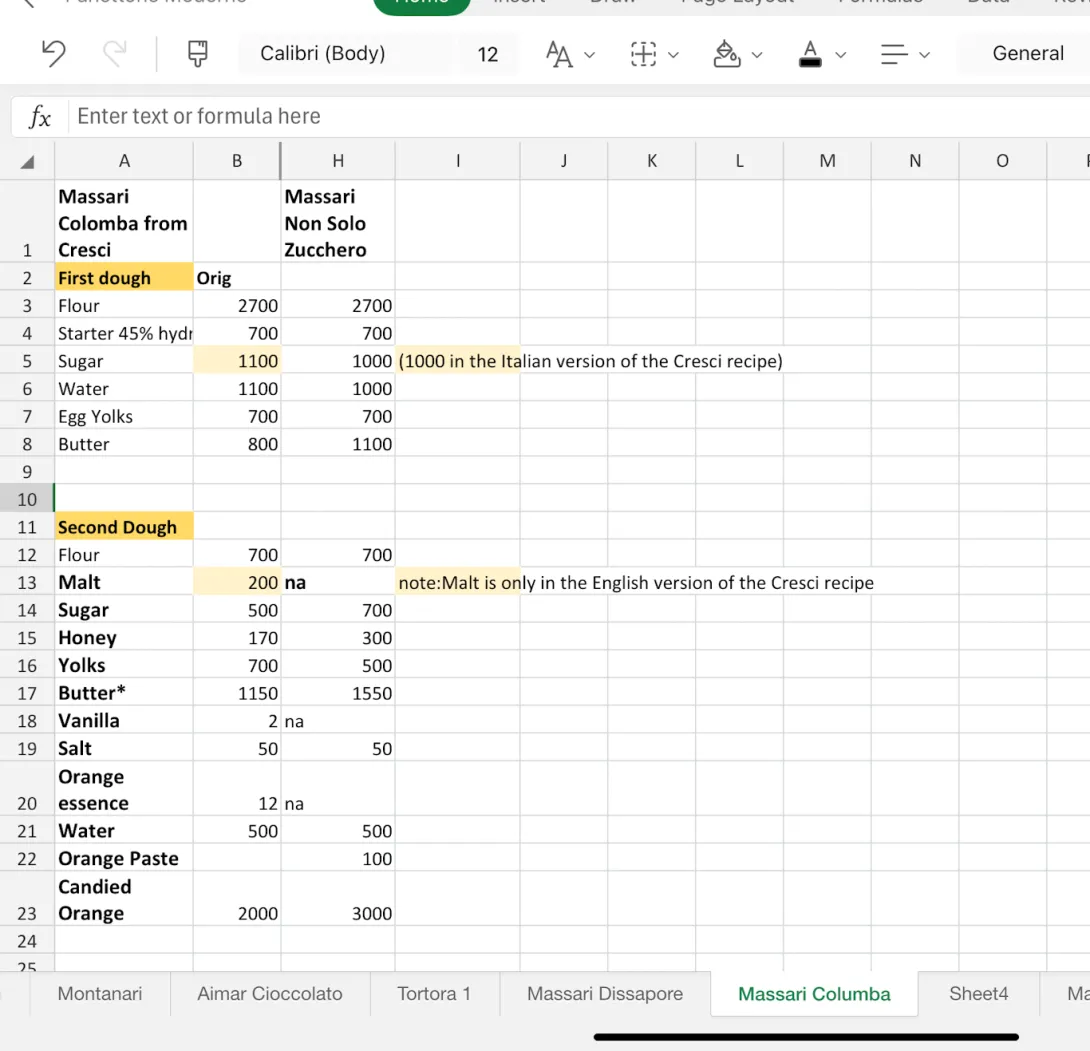Open the cell borders tool

(644, 54)
